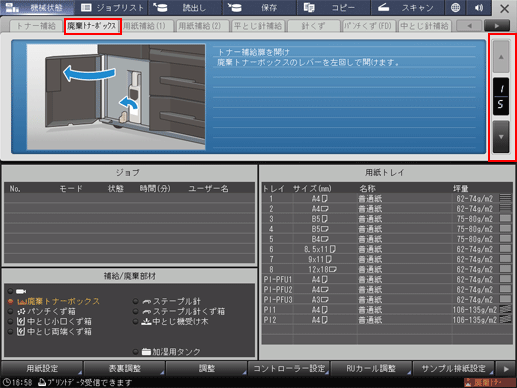Open RUカール調整 curl adjustment
The height and width of the screenshot is (388, 517).
[x=371, y=368]
